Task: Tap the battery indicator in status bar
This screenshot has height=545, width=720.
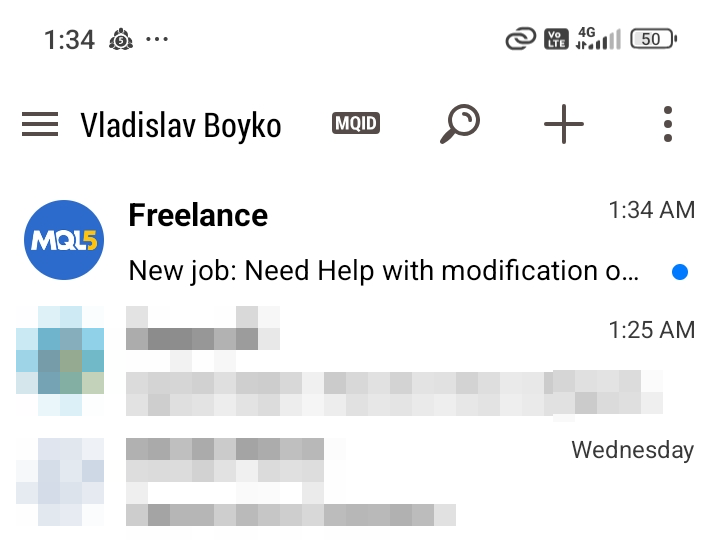Action: [654, 39]
